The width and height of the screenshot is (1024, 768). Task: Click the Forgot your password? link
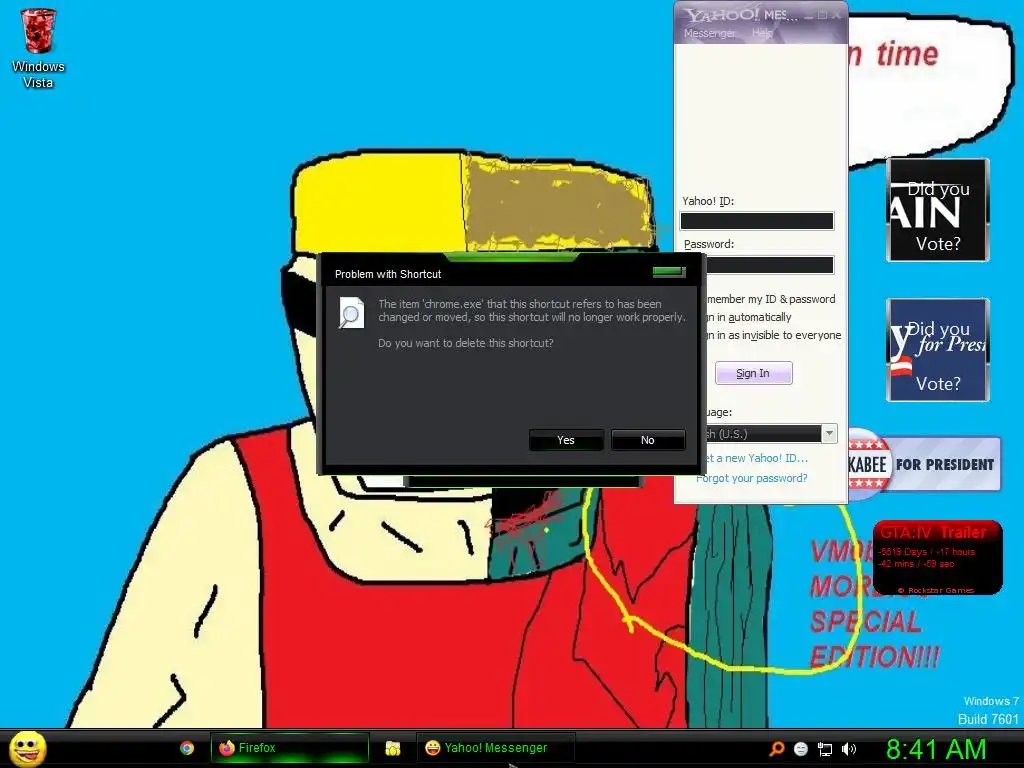pos(752,478)
